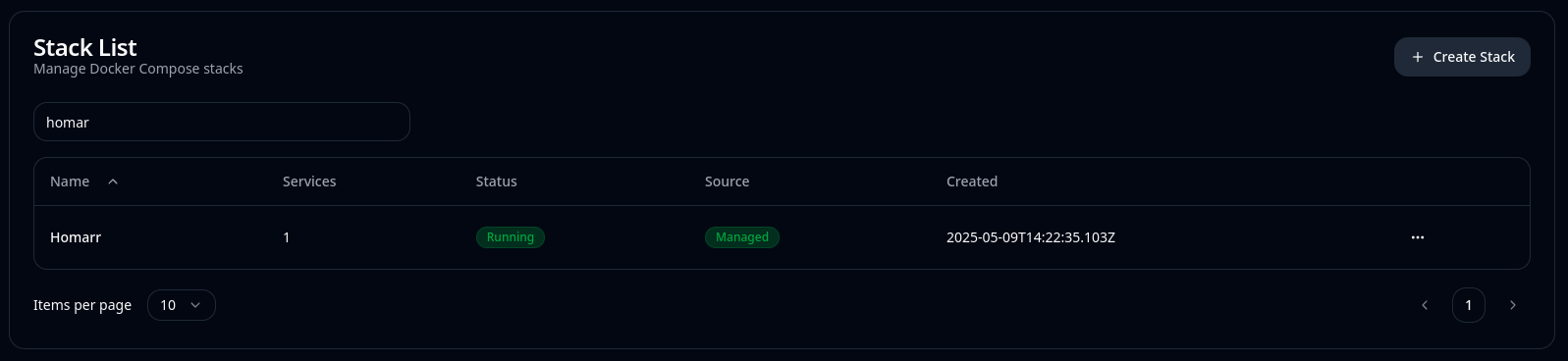The width and height of the screenshot is (1568, 361).
Task: Click the Running status badge
Action: click(511, 237)
